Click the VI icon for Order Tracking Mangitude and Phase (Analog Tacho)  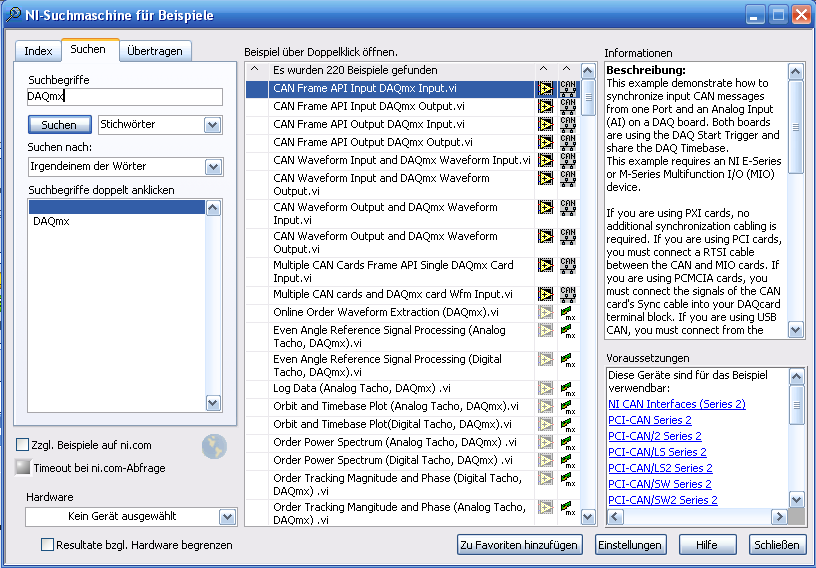click(545, 507)
